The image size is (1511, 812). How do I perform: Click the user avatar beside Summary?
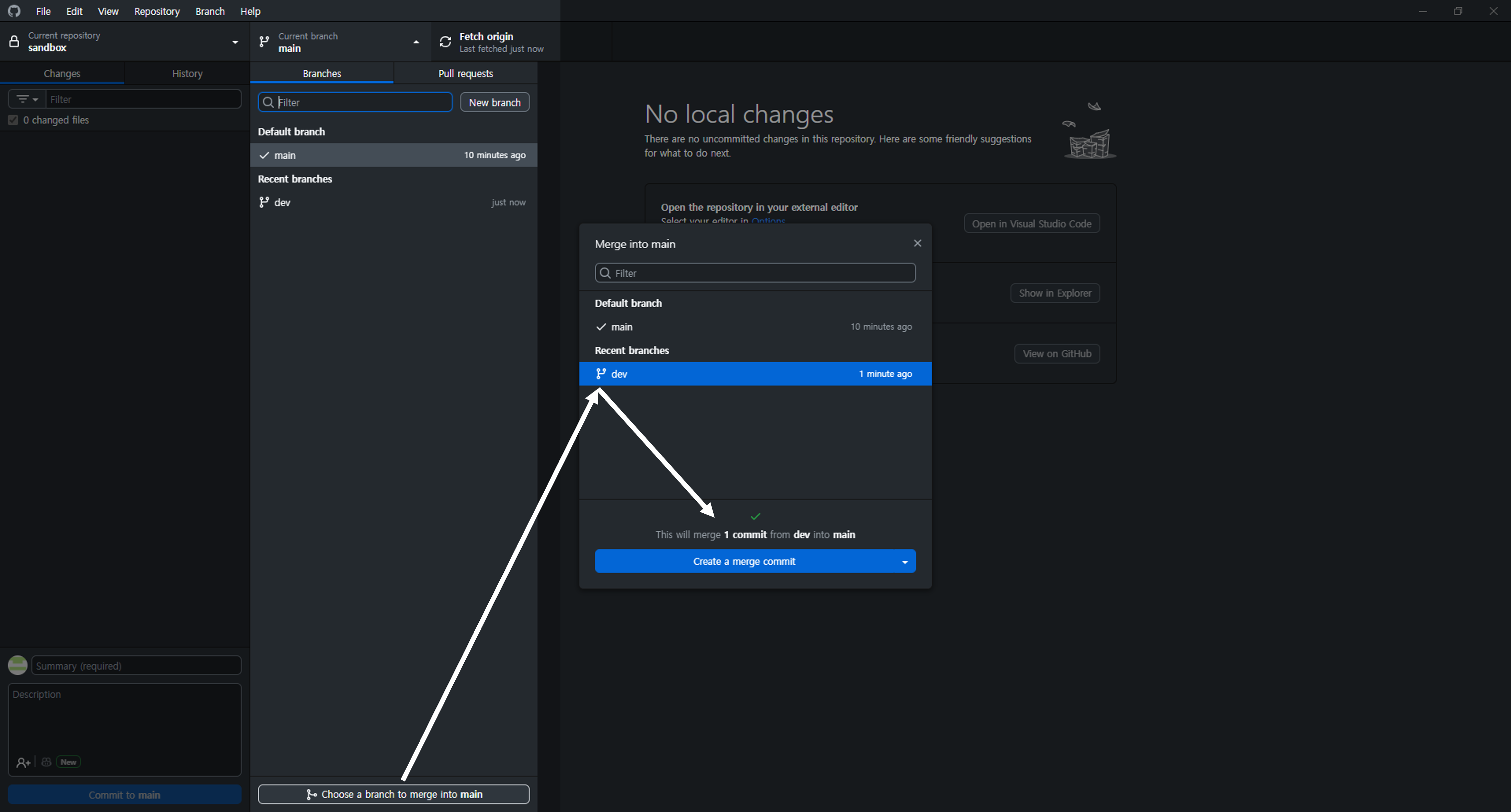[x=18, y=665]
